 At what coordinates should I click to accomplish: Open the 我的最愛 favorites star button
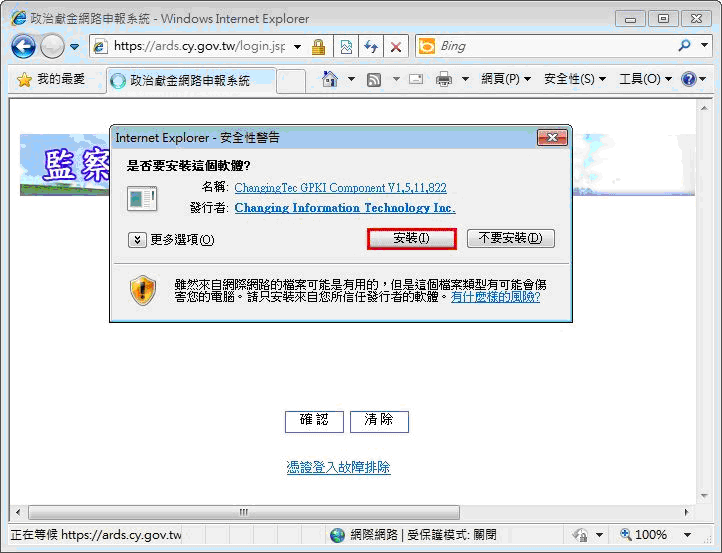tap(50, 79)
